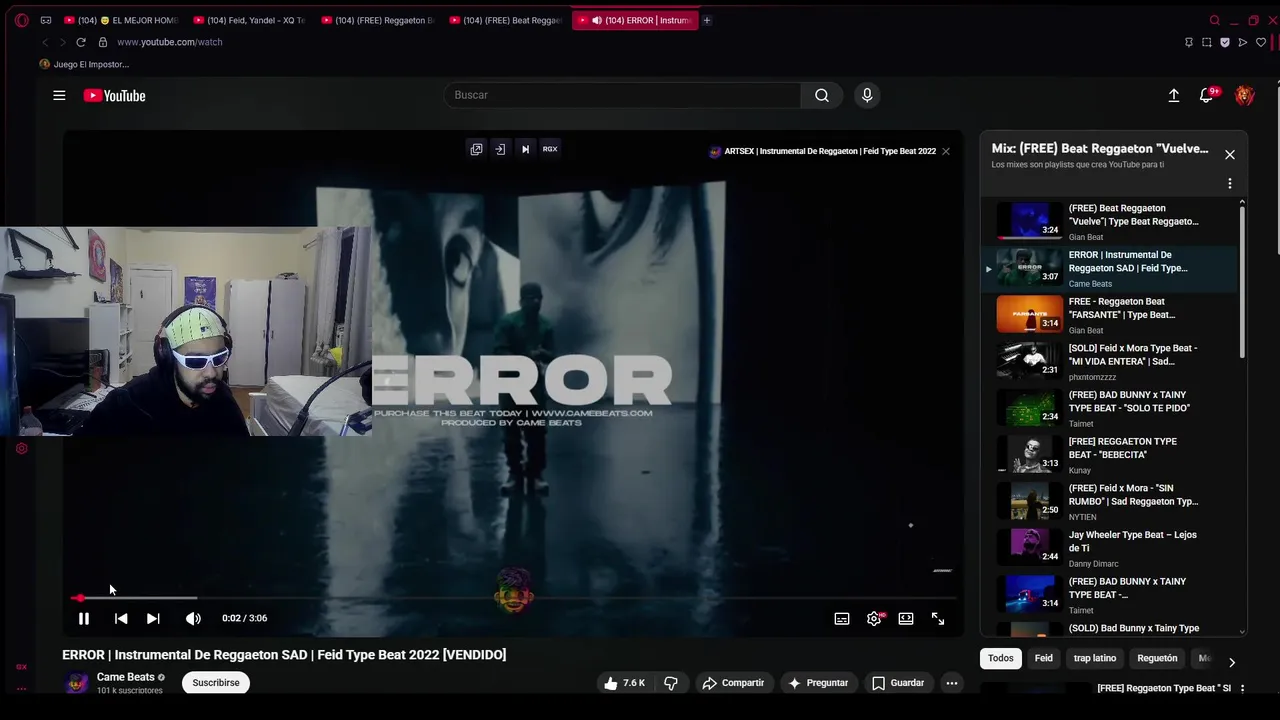Viewport: 1280px width, 720px height.
Task: Open the Mix playlist scrollbar
Action: pyautogui.click(x=1242, y=280)
